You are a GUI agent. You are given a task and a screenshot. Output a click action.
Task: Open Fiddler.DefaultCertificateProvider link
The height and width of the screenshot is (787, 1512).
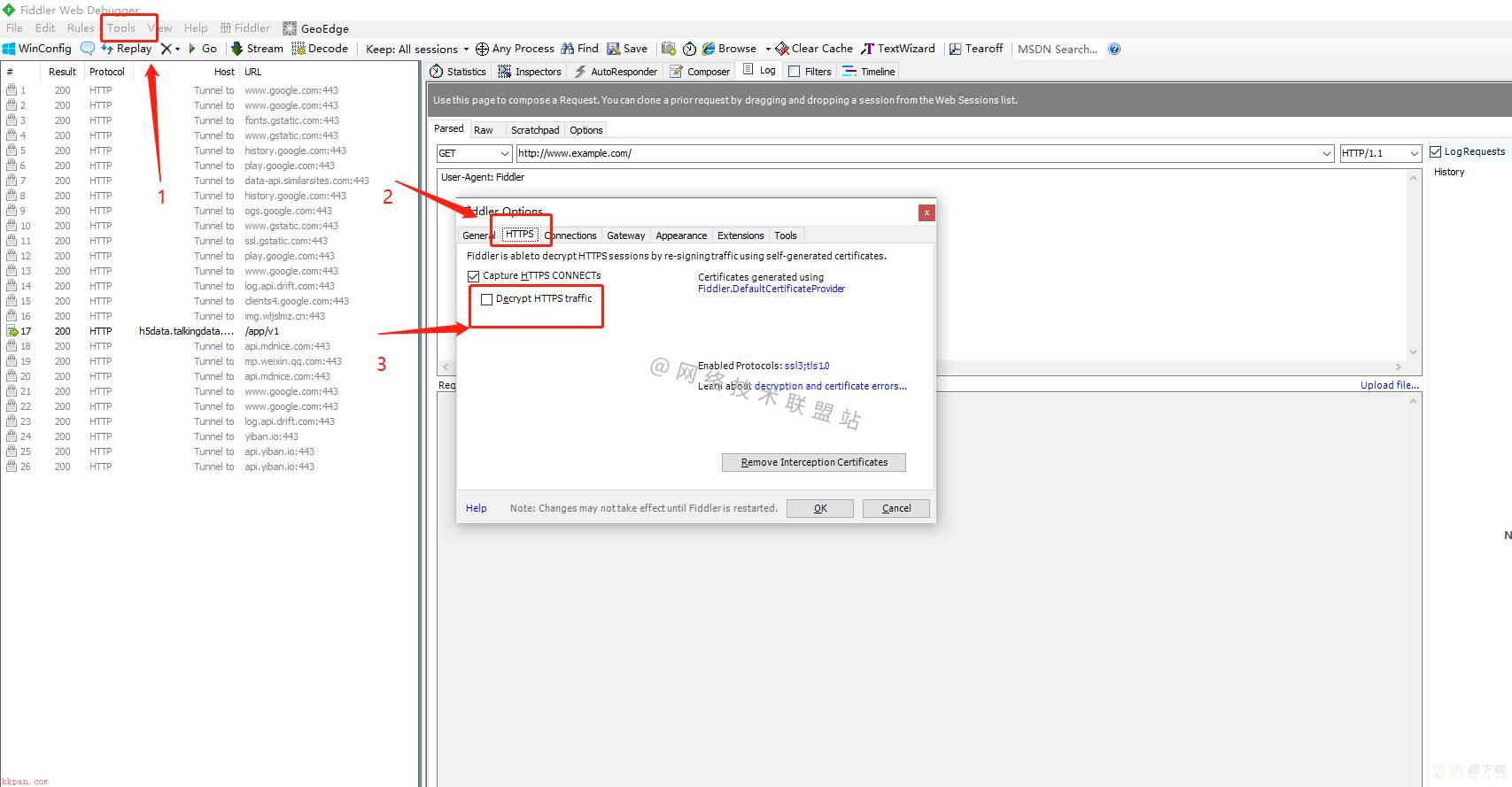pos(772,289)
